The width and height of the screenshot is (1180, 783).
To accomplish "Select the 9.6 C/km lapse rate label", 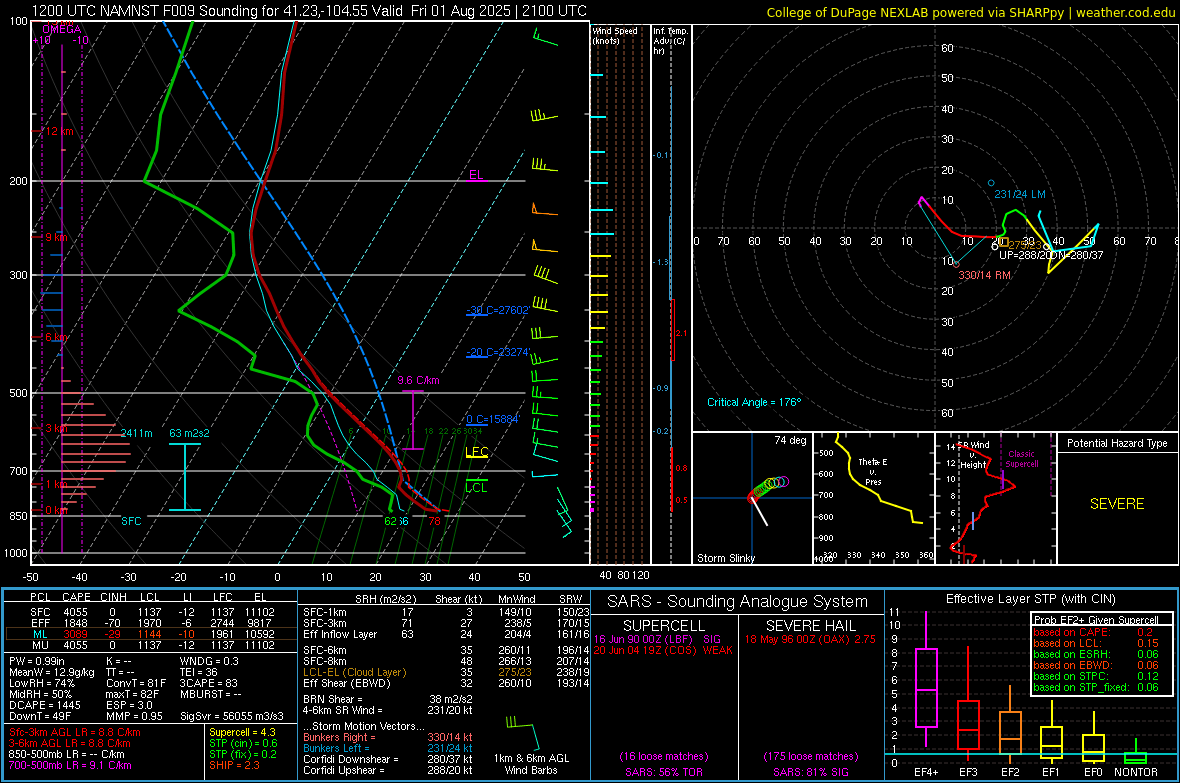I will click(x=418, y=380).
